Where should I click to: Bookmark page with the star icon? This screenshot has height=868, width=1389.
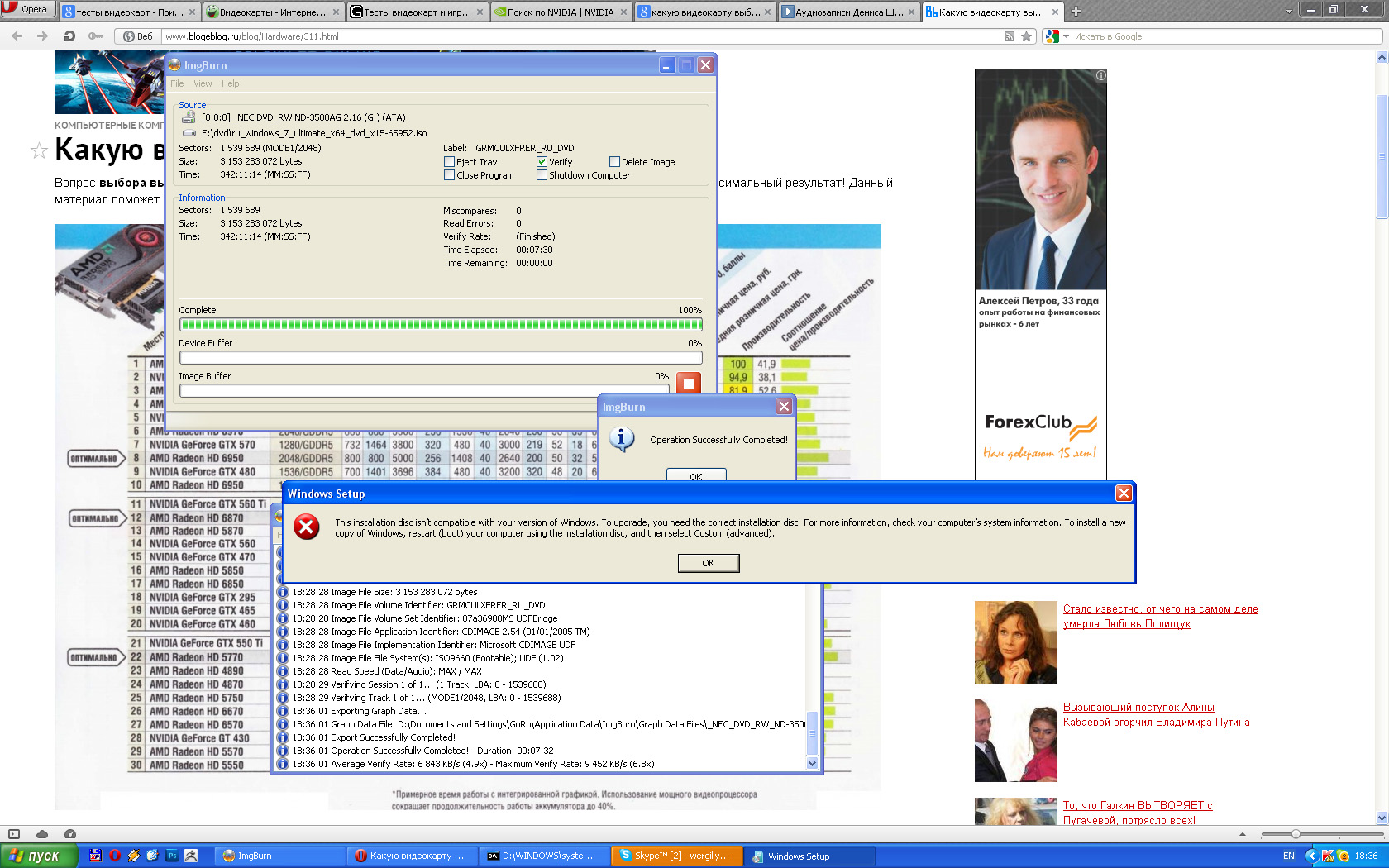pos(1026,36)
